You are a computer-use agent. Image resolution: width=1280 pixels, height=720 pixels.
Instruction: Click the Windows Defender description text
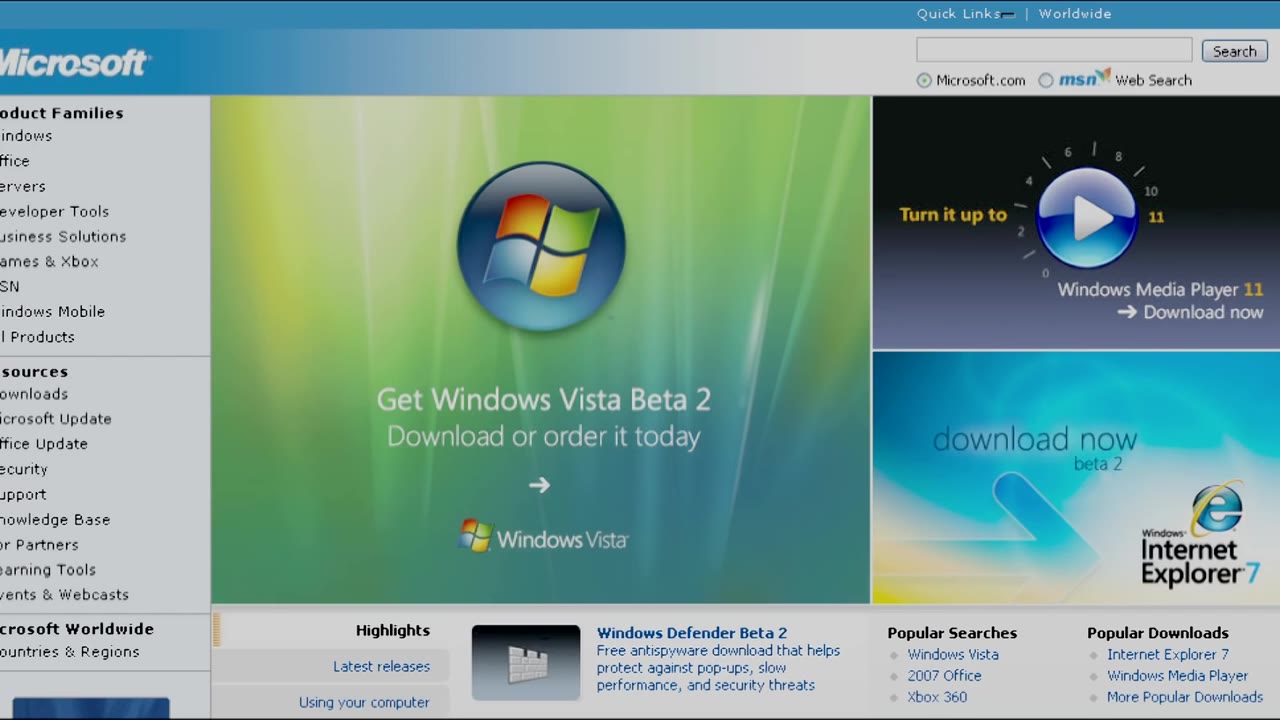coord(718,668)
